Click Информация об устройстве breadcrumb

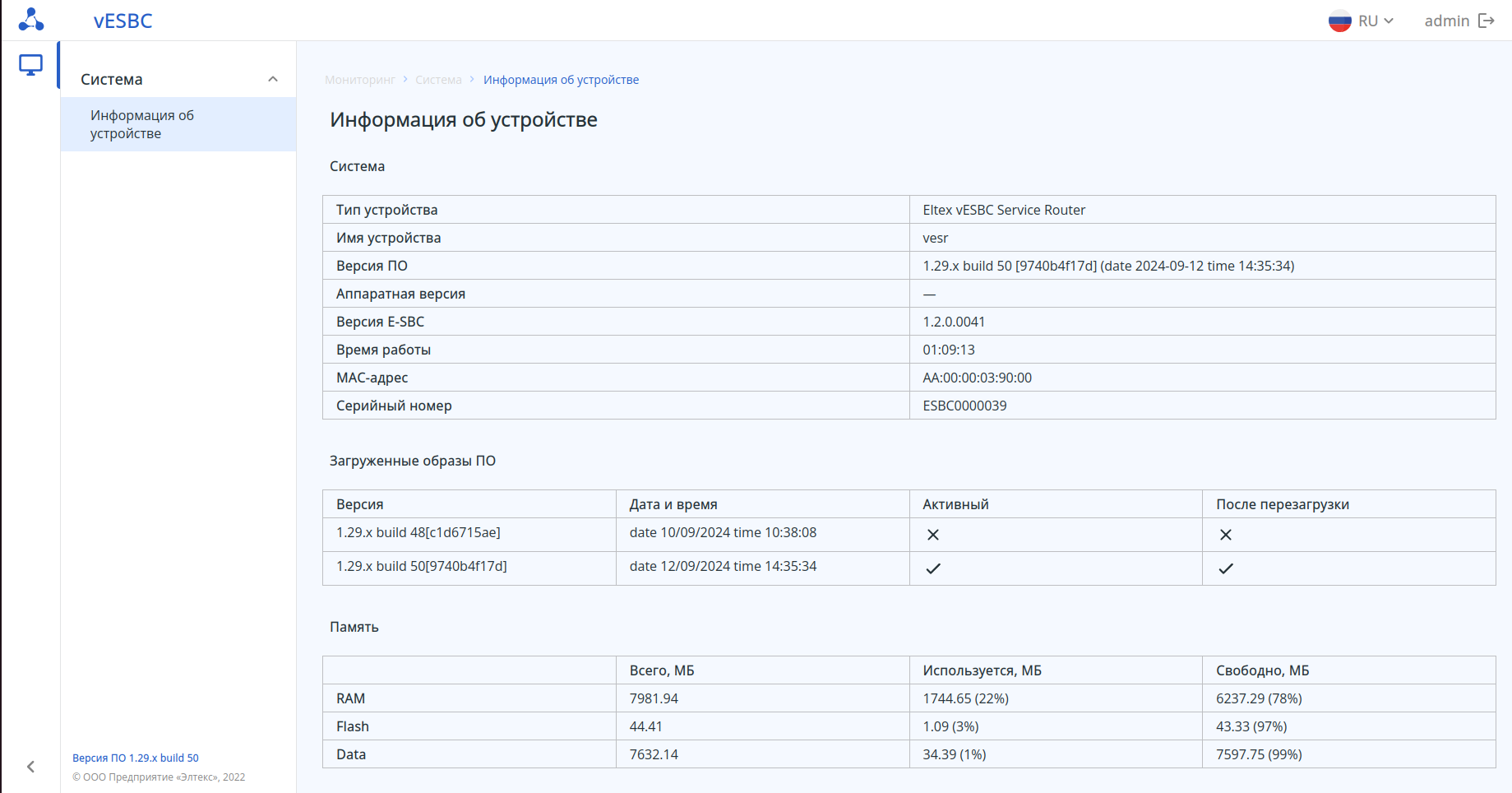pyautogui.click(x=561, y=80)
